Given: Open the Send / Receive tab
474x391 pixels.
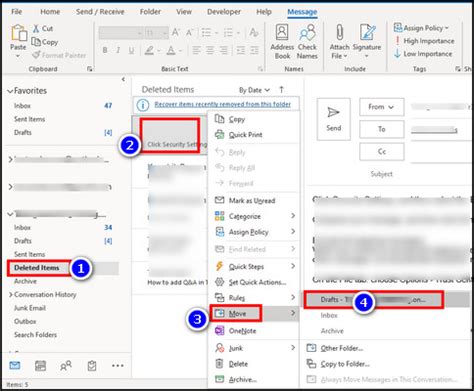Looking at the screenshot, I should (x=100, y=12).
